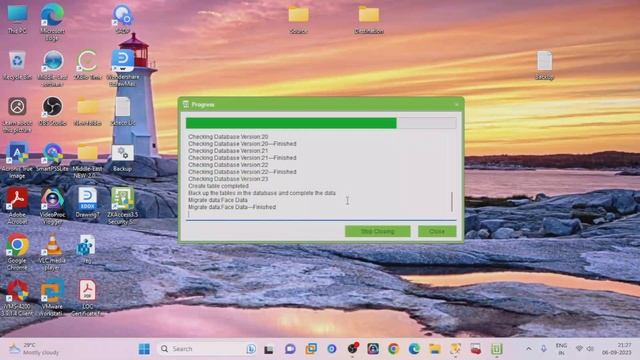Select New folder on desktop
The image size is (640, 360).
point(88,111)
